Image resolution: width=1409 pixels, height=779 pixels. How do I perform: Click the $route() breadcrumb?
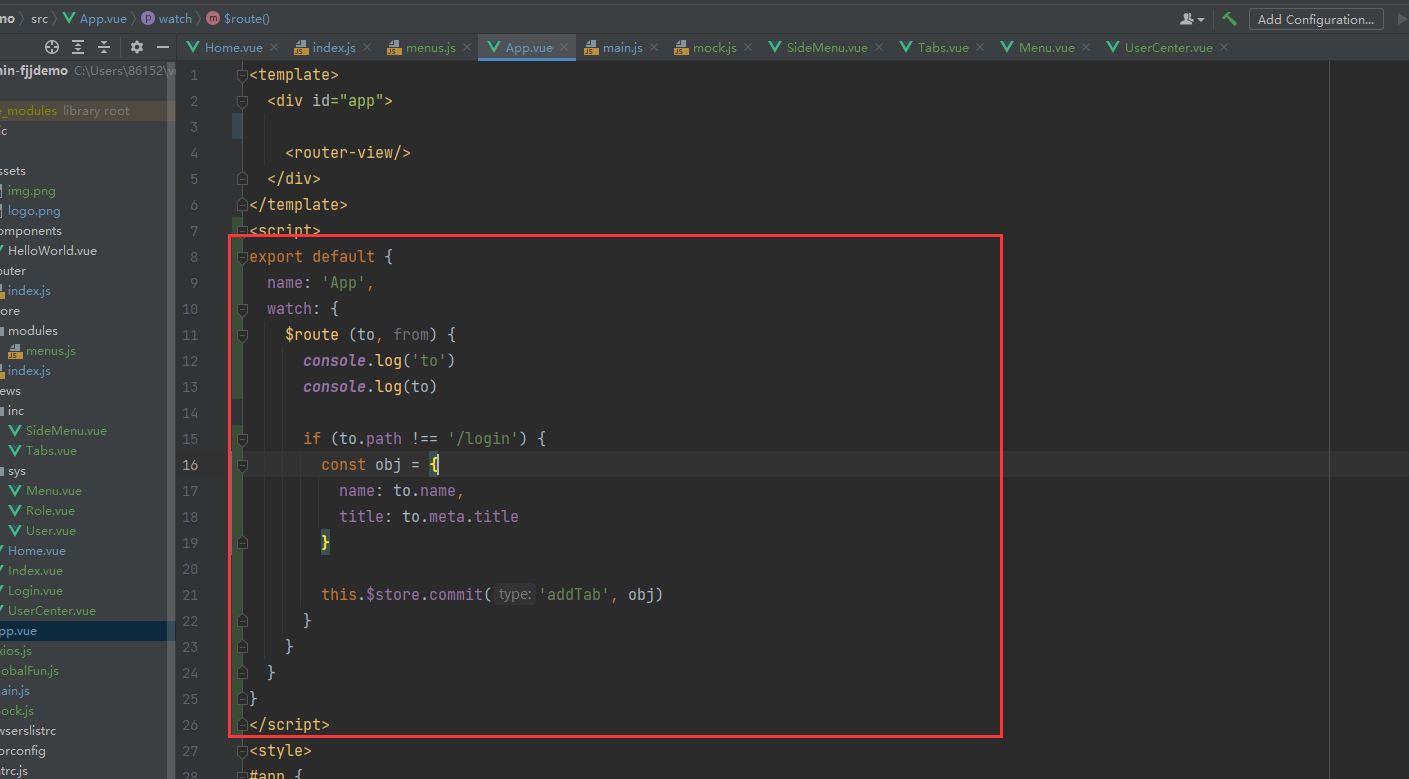[x=238, y=18]
